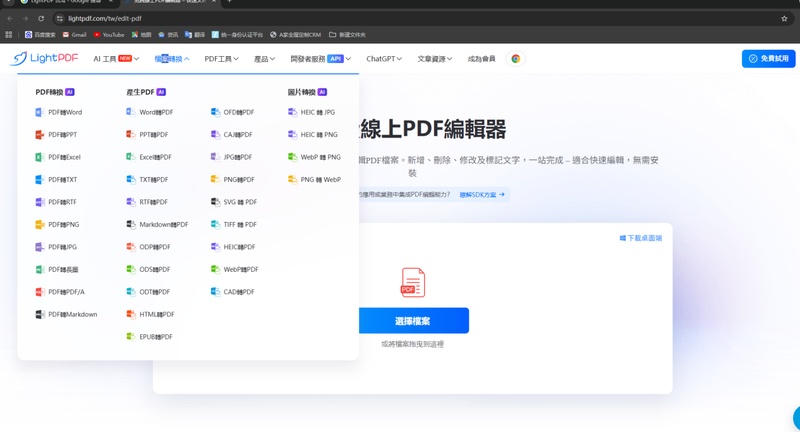Select the ODP to PDF entry
The width and height of the screenshot is (800, 432).
coord(148,247)
